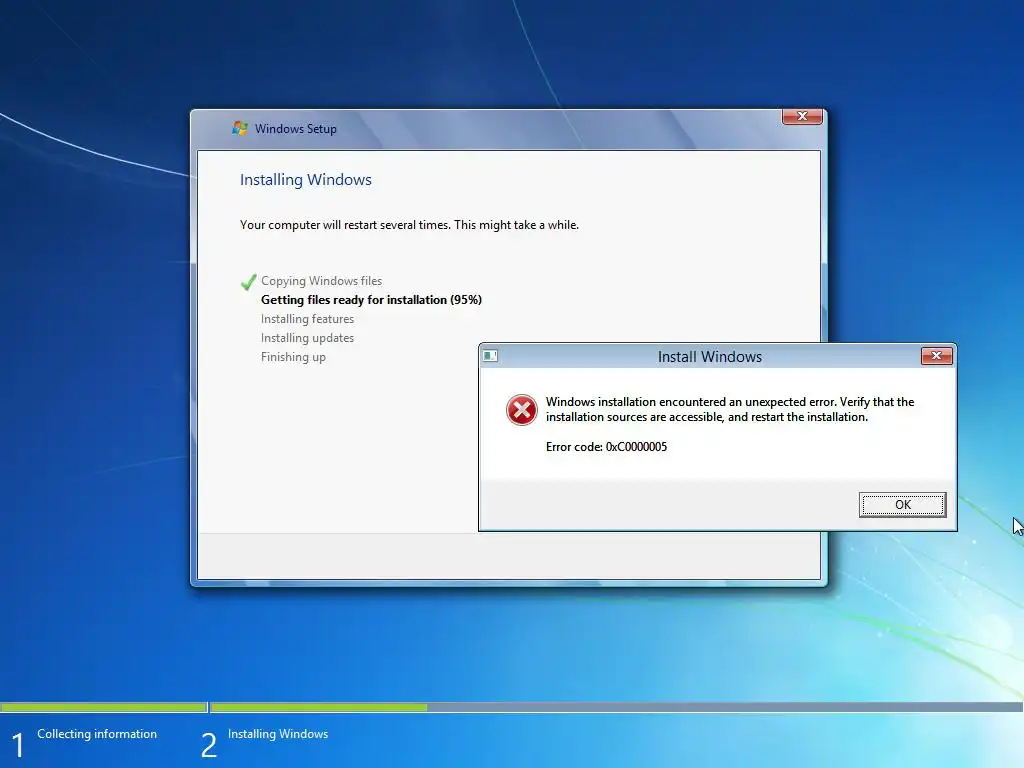Screen dimensions: 1024x768
Task: Close the Install Windows error dialog
Action: 936,356
